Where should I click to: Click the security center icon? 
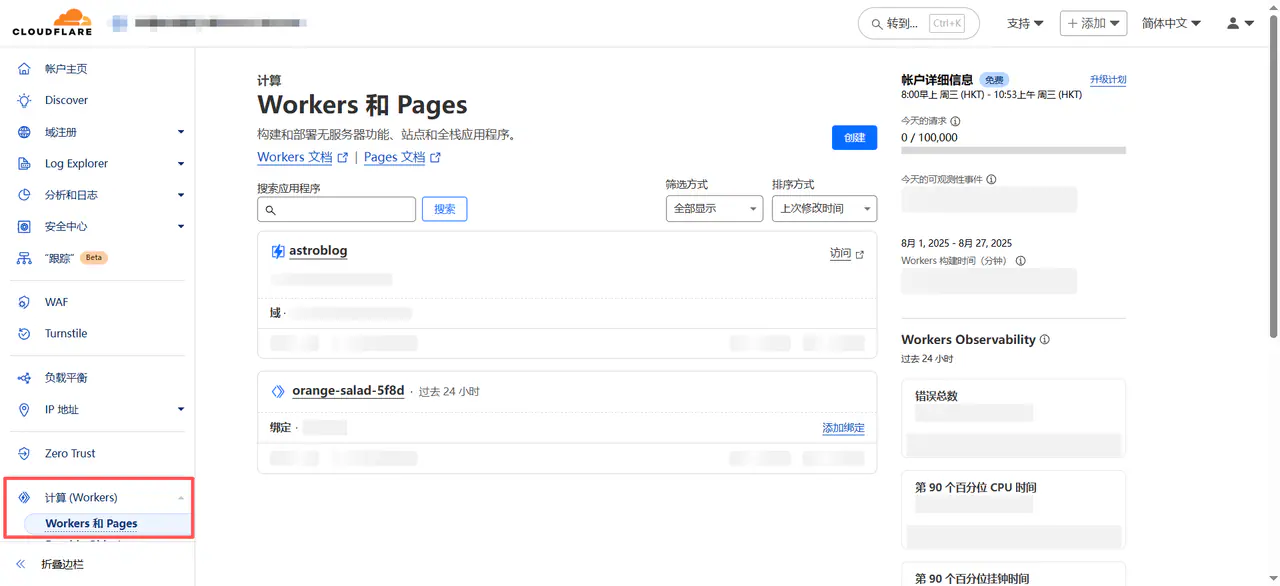click(x=24, y=227)
